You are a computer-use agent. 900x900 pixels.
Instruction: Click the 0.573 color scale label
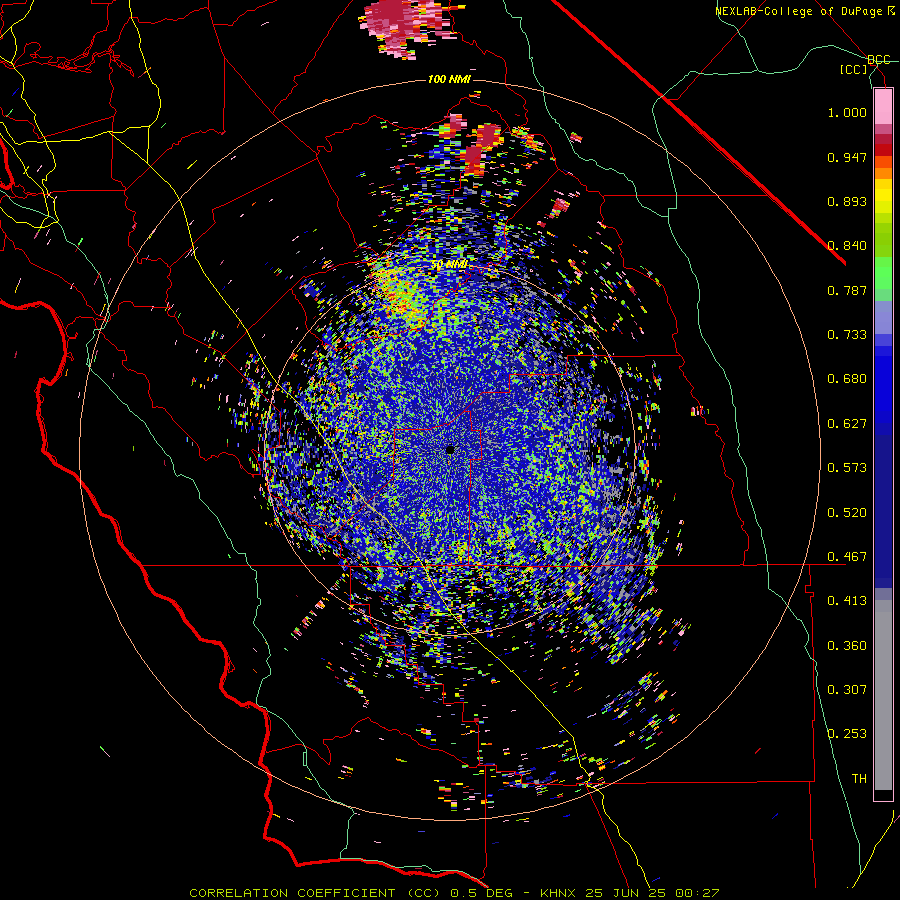[x=847, y=468]
